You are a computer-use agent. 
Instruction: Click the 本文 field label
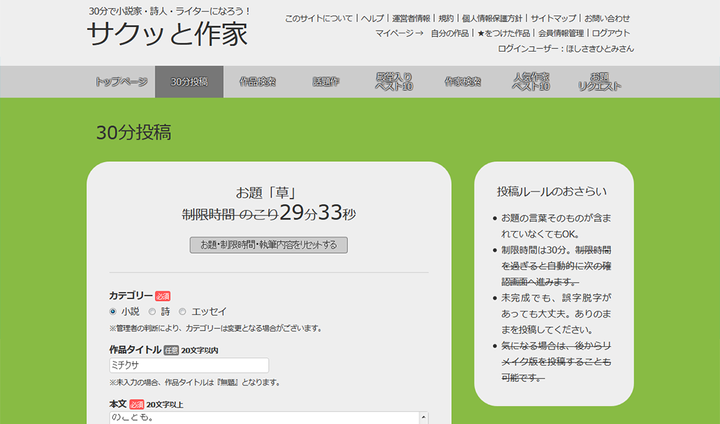(118, 404)
